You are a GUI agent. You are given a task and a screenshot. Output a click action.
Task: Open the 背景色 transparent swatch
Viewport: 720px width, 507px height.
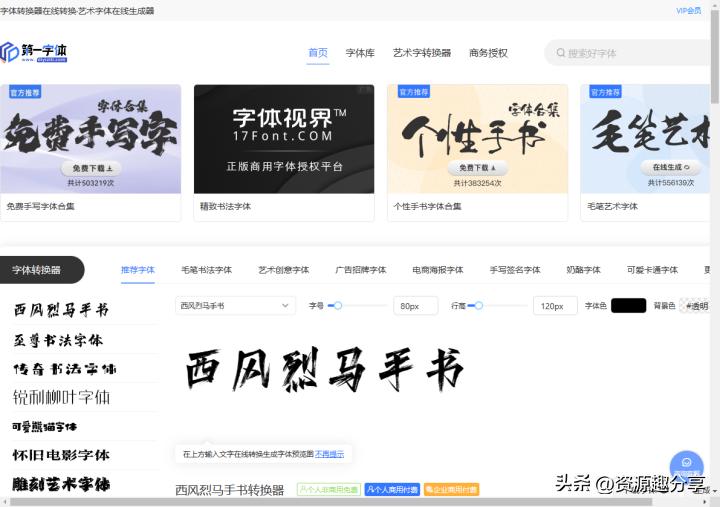tap(695, 306)
